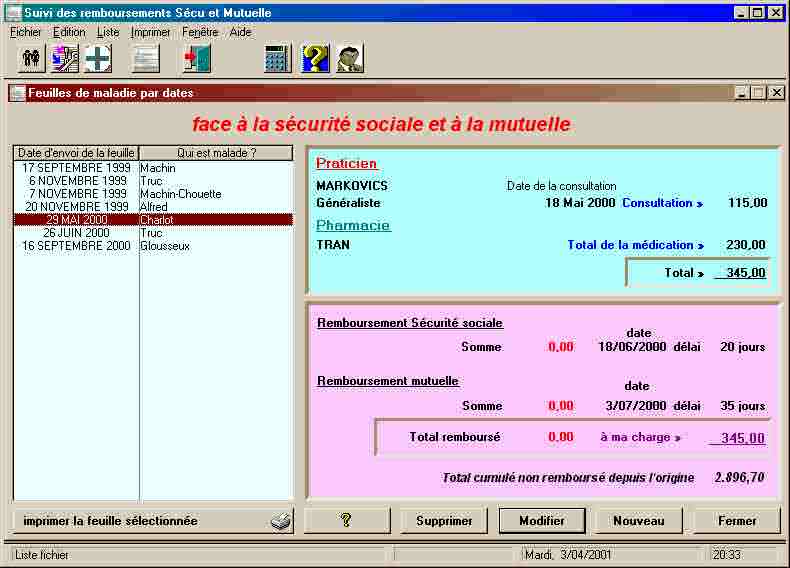790x568 pixels.
Task: Click the Consultation link label
Action: tap(663, 203)
